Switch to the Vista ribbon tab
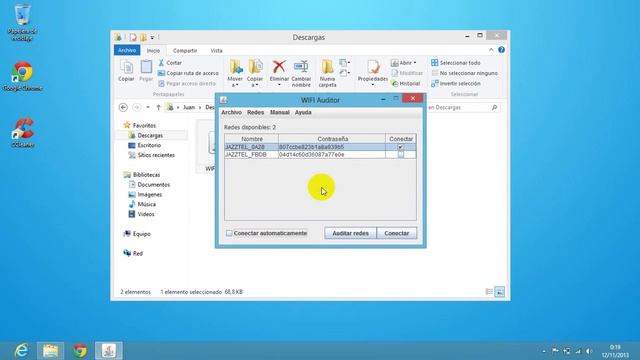Image resolution: width=640 pixels, height=360 pixels. pyautogui.click(x=216, y=51)
